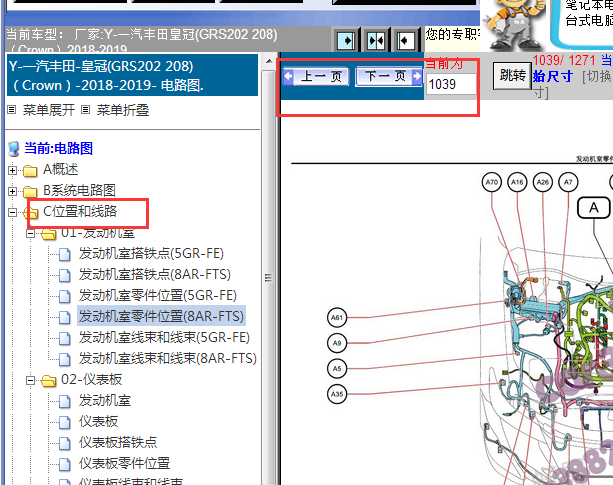The width and height of the screenshot is (613, 485).
Task: Click the 当前:电路图 computer icon
Action: tap(14, 149)
